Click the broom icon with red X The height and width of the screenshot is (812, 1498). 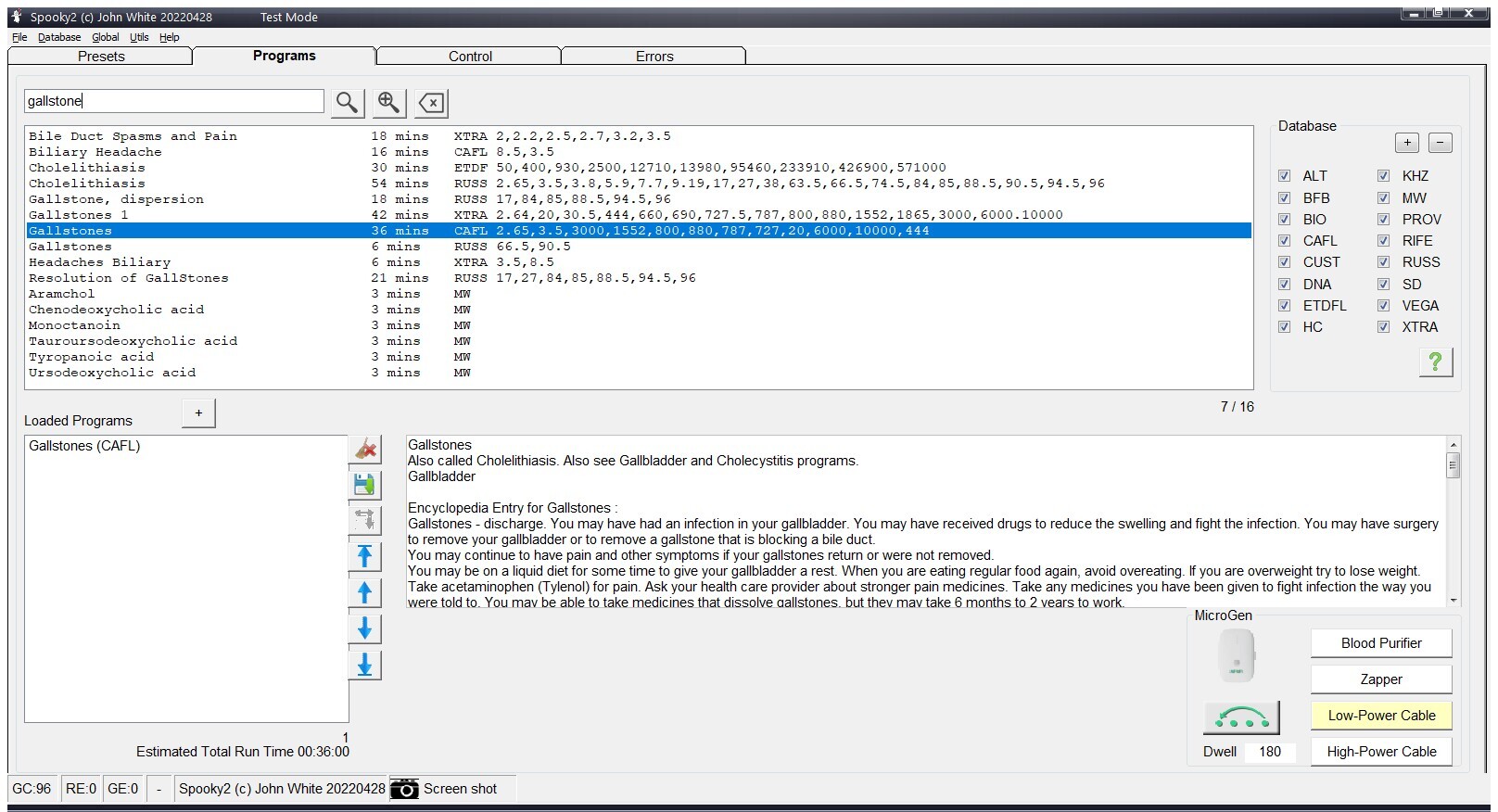click(x=365, y=450)
